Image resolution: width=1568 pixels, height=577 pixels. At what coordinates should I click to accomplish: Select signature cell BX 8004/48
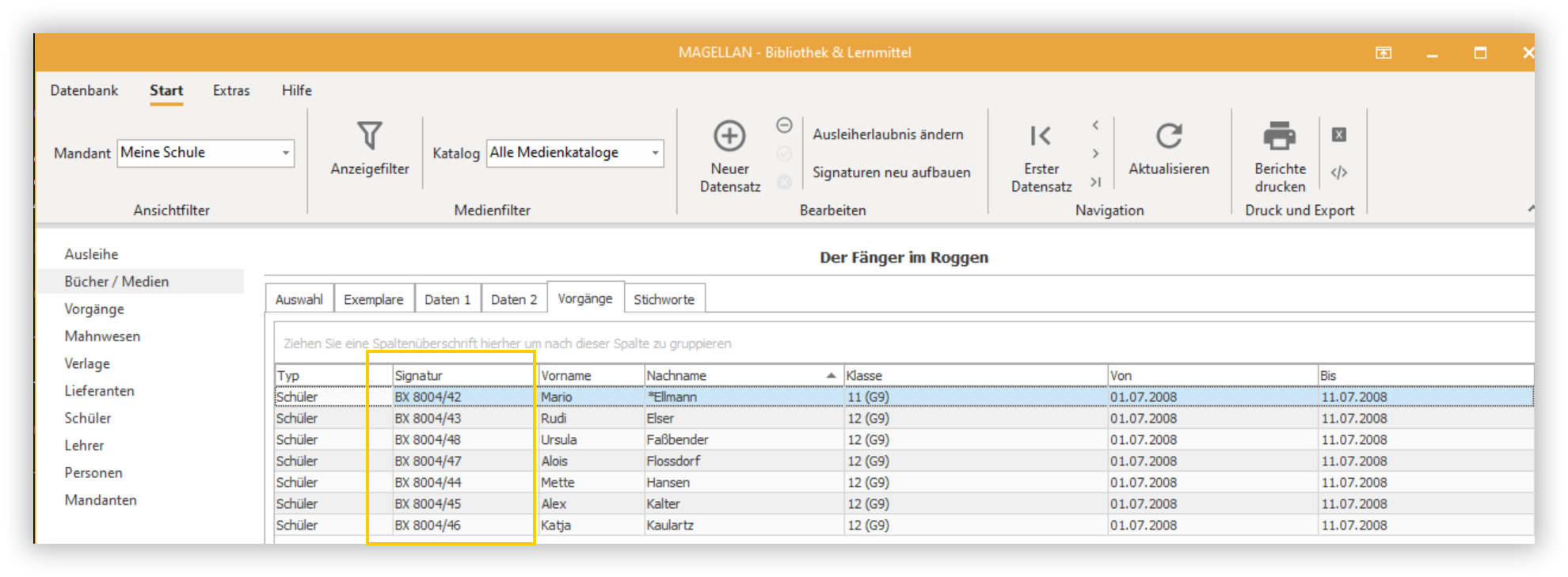coord(466,439)
